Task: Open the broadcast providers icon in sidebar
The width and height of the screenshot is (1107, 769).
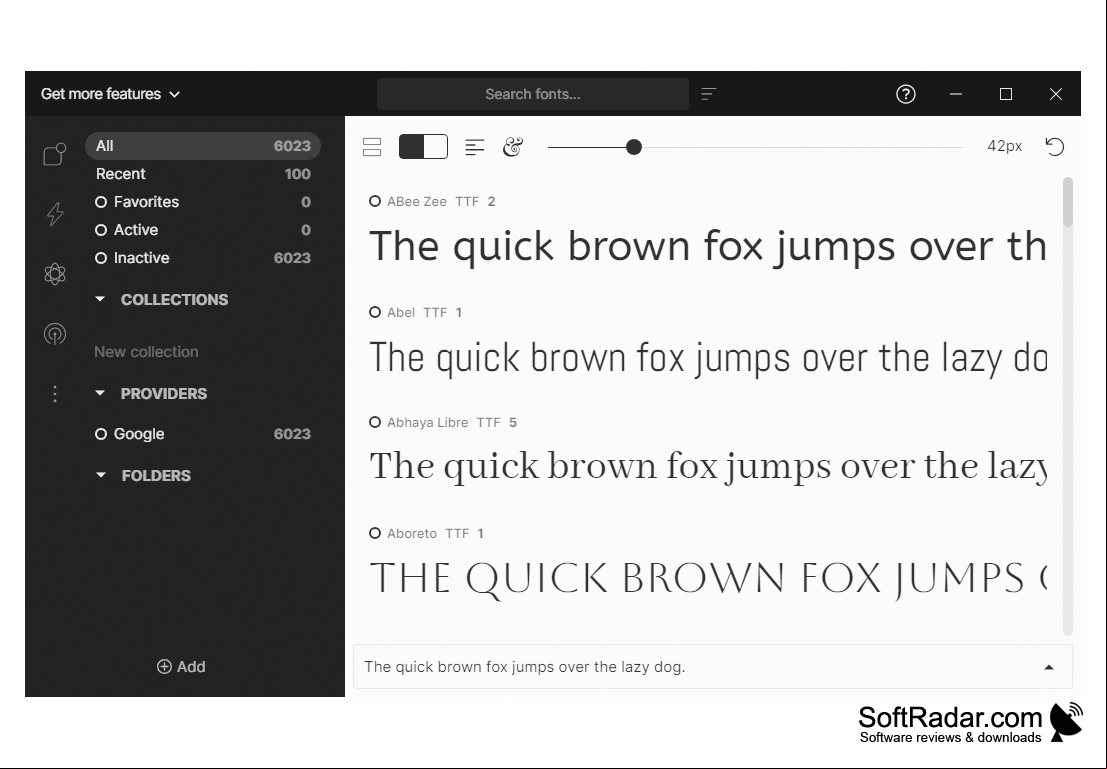Action: pyautogui.click(x=55, y=333)
